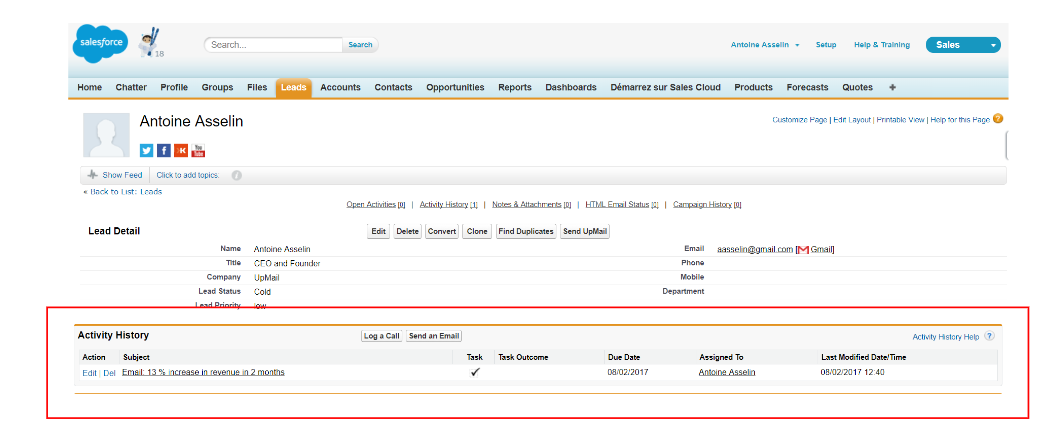The image size is (1061, 448).
Task: Click the topics info icon
Action: pos(237,175)
